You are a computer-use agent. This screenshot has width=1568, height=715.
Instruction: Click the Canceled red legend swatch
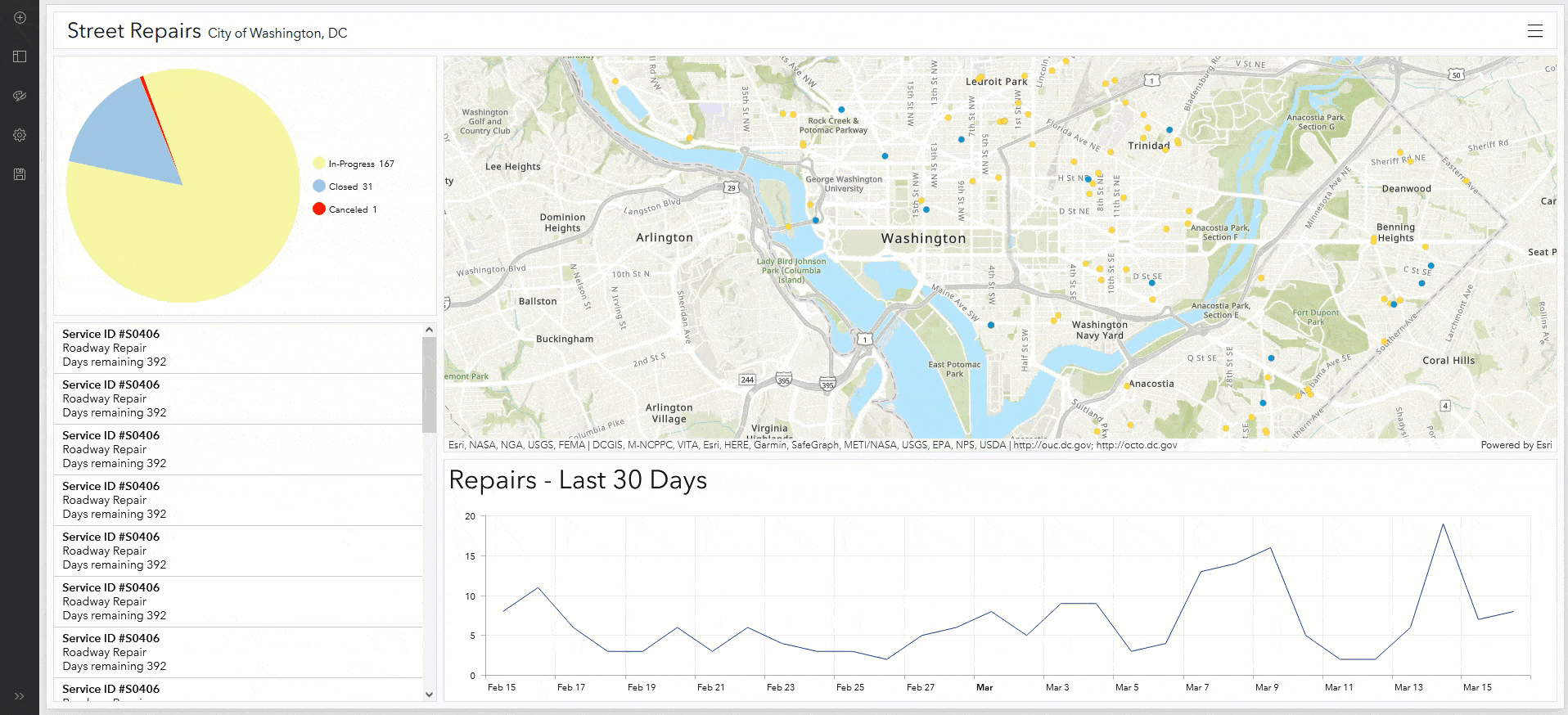pyautogui.click(x=319, y=209)
